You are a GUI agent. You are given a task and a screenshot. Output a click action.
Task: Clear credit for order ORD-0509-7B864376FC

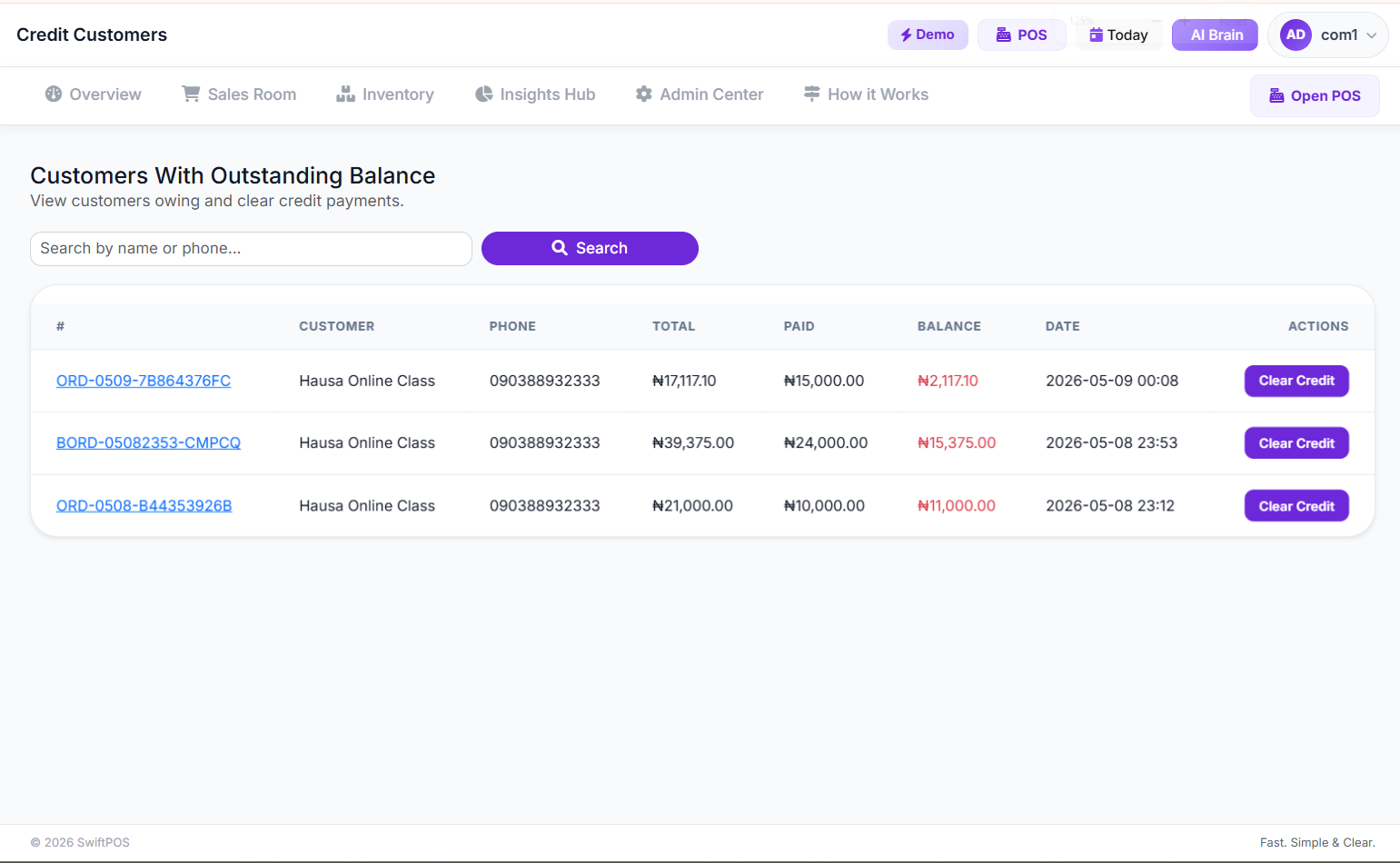1296,381
